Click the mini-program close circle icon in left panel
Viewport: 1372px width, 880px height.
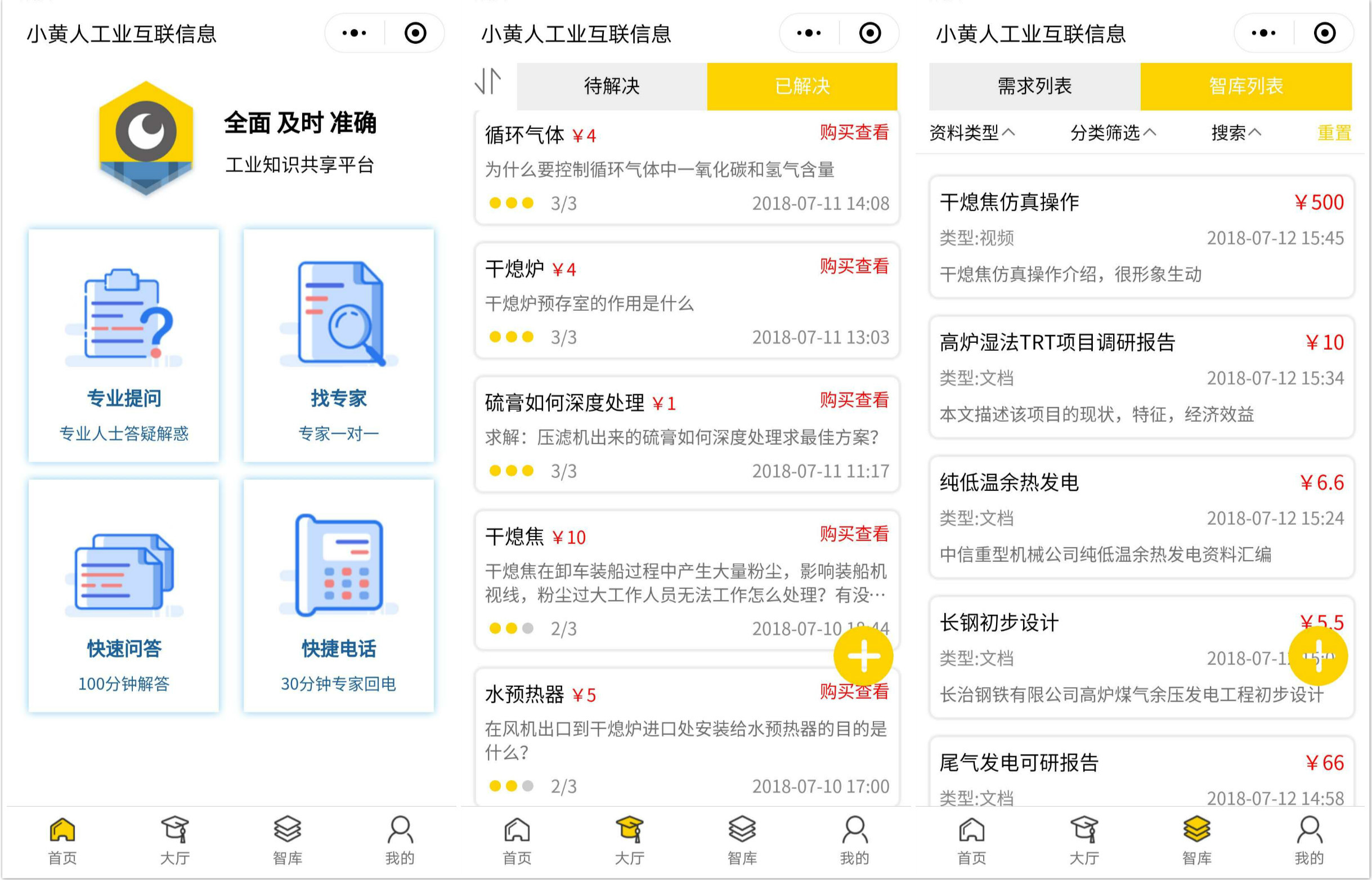pyautogui.click(x=415, y=33)
